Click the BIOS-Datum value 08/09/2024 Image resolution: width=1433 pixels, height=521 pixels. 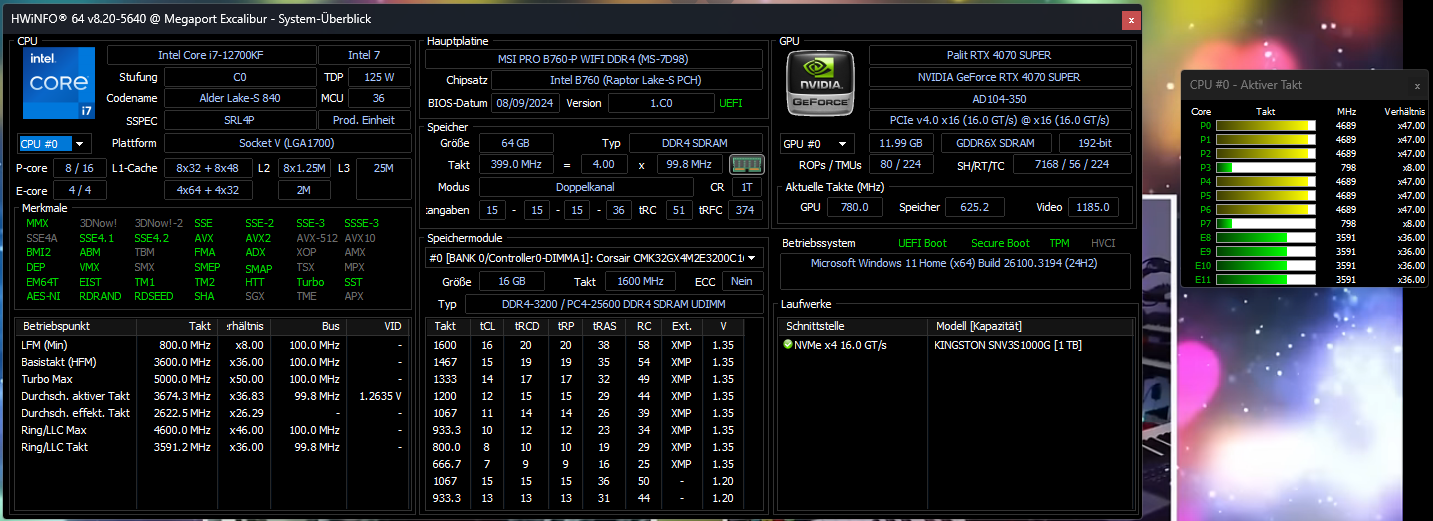[x=524, y=103]
